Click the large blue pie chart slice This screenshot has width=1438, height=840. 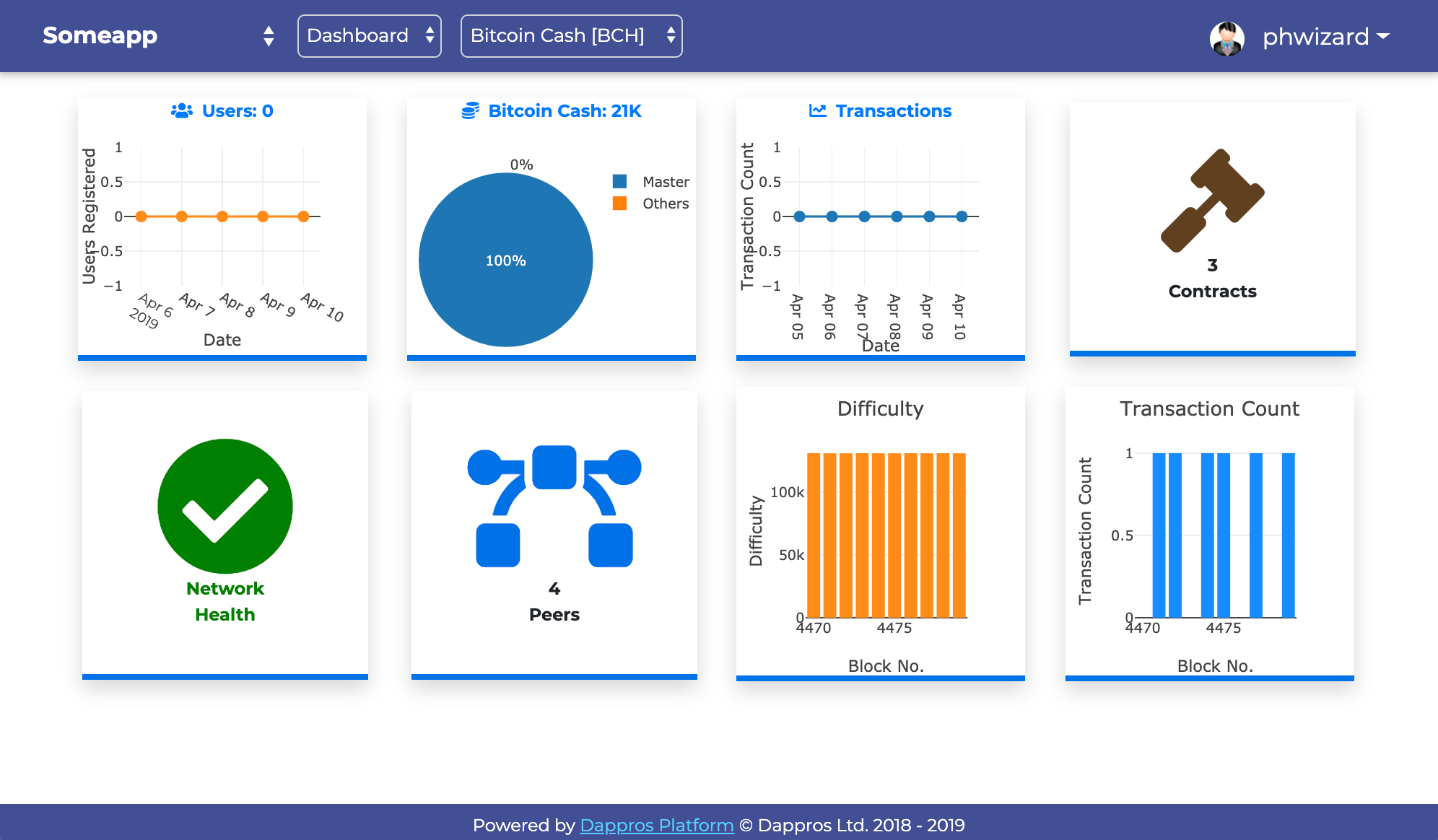pyautogui.click(x=505, y=260)
